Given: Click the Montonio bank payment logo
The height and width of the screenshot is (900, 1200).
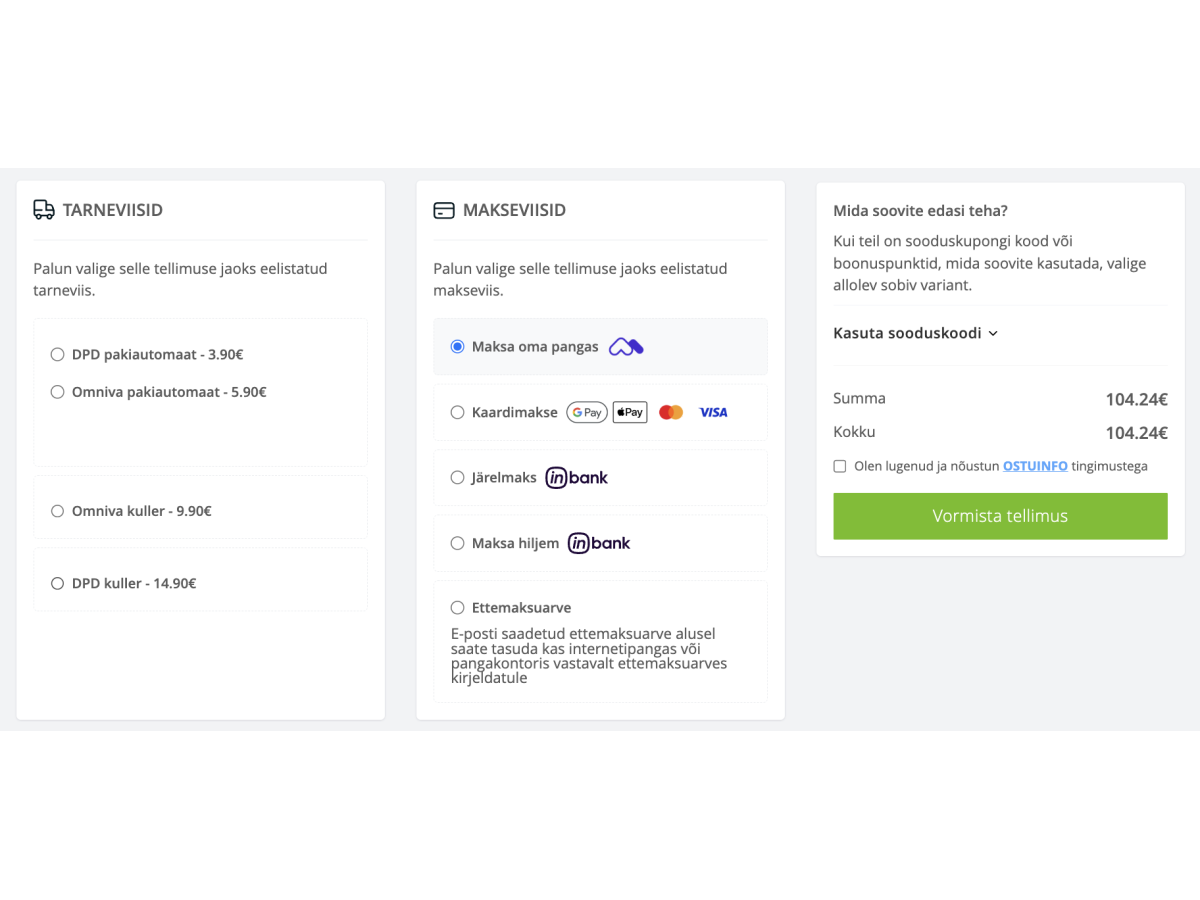Looking at the screenshot, I should (626, 347).
